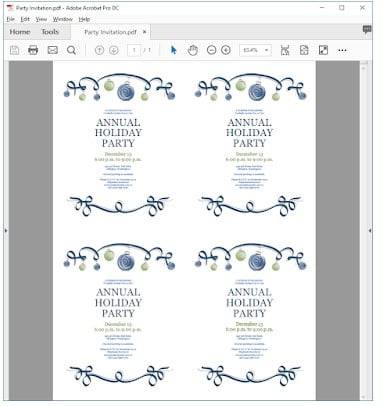Open the File menu
The height and width of the screenshot is (406, 382).
pos(11,19)
